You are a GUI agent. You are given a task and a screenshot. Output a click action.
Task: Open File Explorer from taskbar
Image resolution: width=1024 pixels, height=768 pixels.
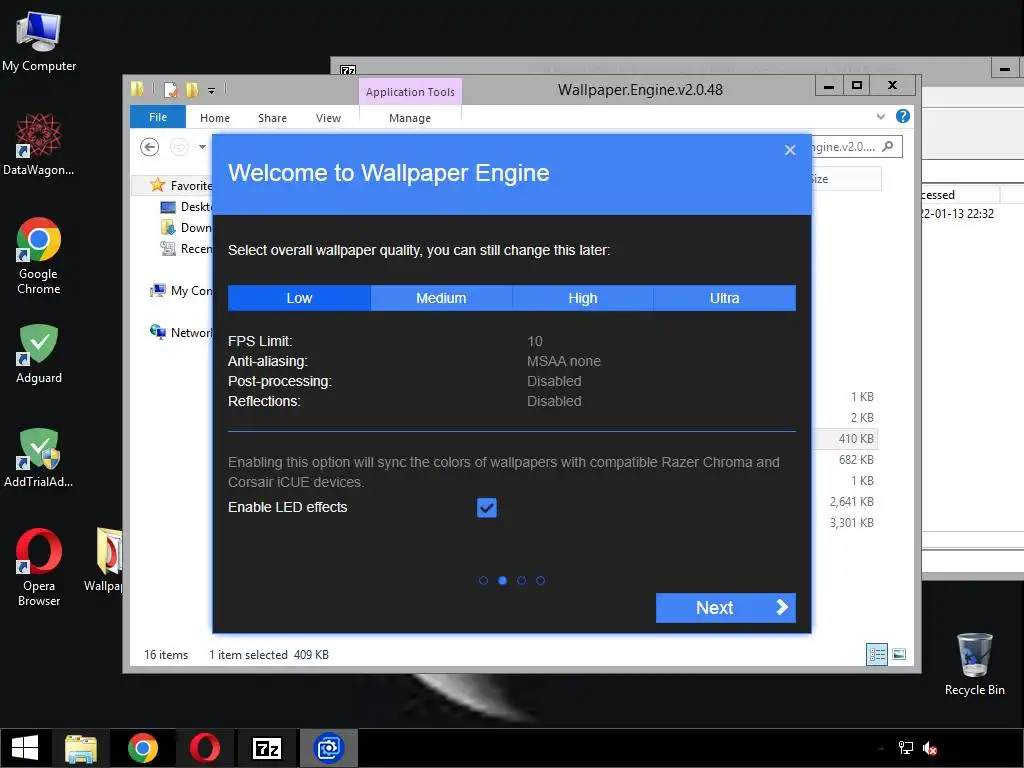[x=81, y=748]
